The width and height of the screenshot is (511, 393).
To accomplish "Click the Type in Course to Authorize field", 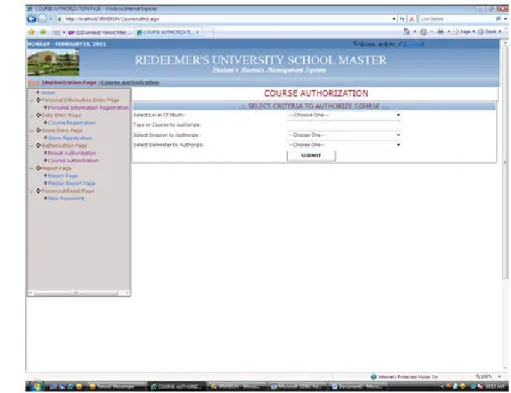I will point(344,125).
